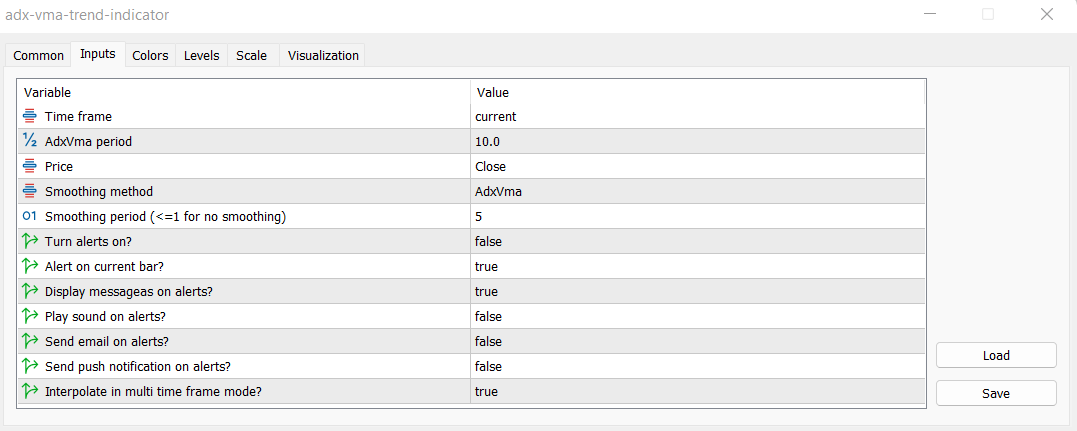Switch to the Colors tab
The height and width of the screenshot is (431, 1077).
click(x=150, y=56)
